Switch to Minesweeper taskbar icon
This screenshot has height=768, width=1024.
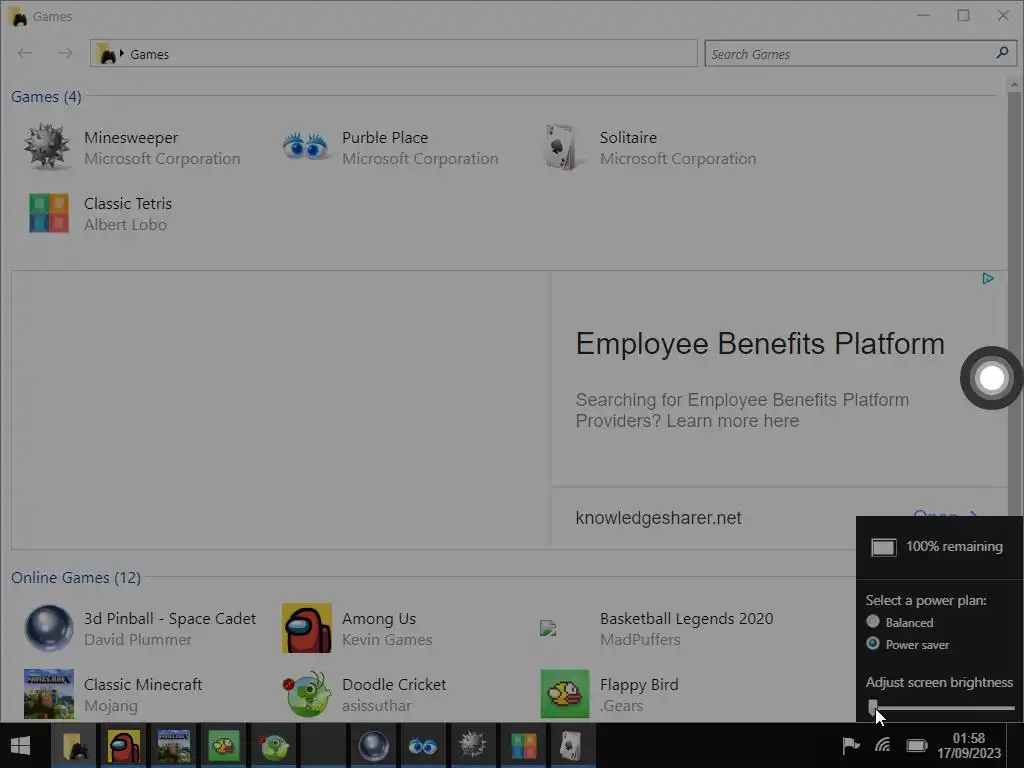click(473, 745)
